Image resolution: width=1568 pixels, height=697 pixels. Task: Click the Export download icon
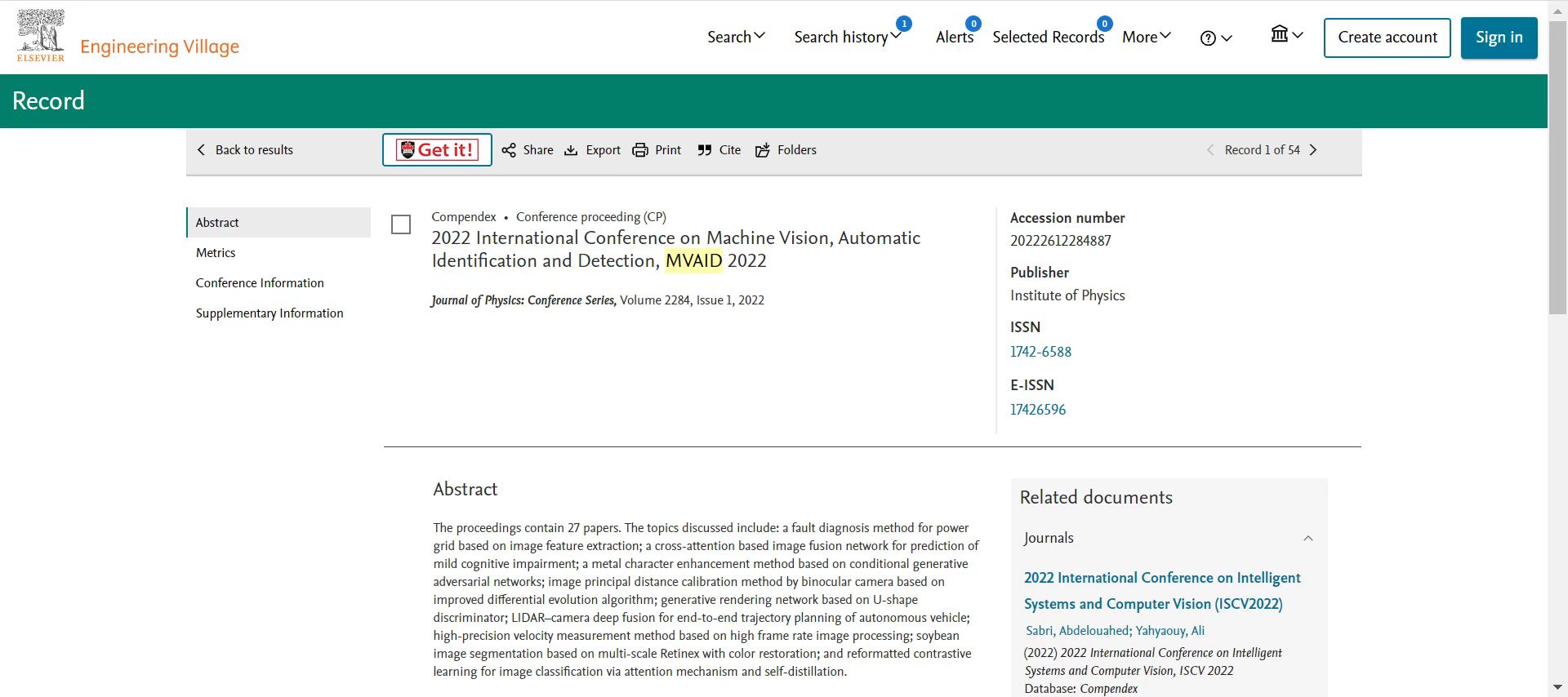point(571,150)
